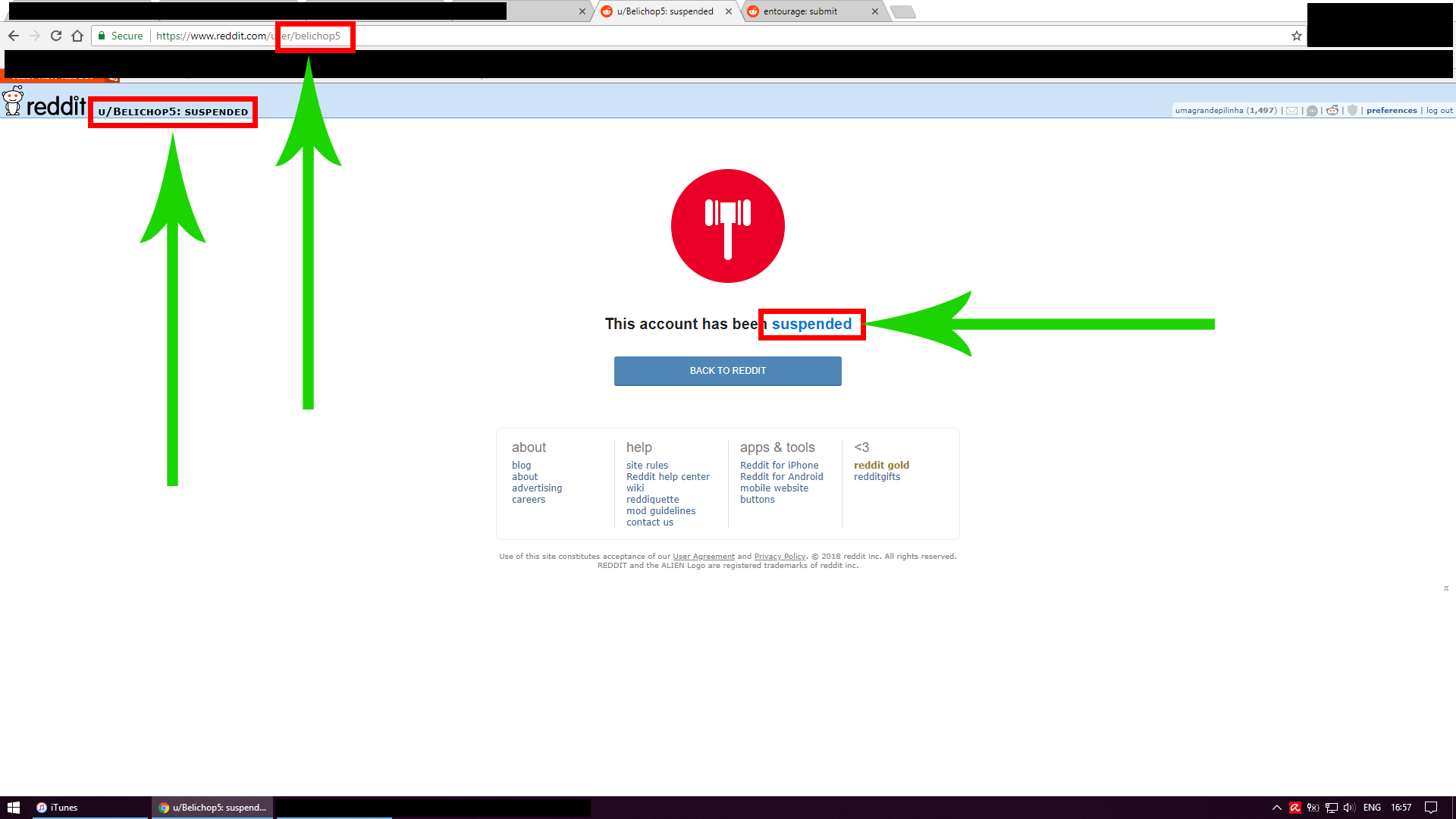The height and width of the screenshot is (819, 1456).
Task: Switch to the u/Belichop5: suspended tab
Action: click(665, 11)
